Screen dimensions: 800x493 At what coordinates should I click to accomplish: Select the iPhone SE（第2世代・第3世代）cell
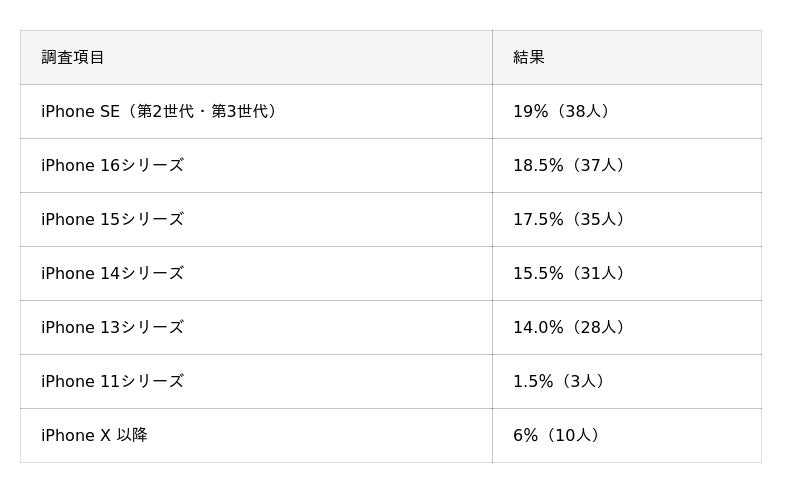[x=159, y=112]
